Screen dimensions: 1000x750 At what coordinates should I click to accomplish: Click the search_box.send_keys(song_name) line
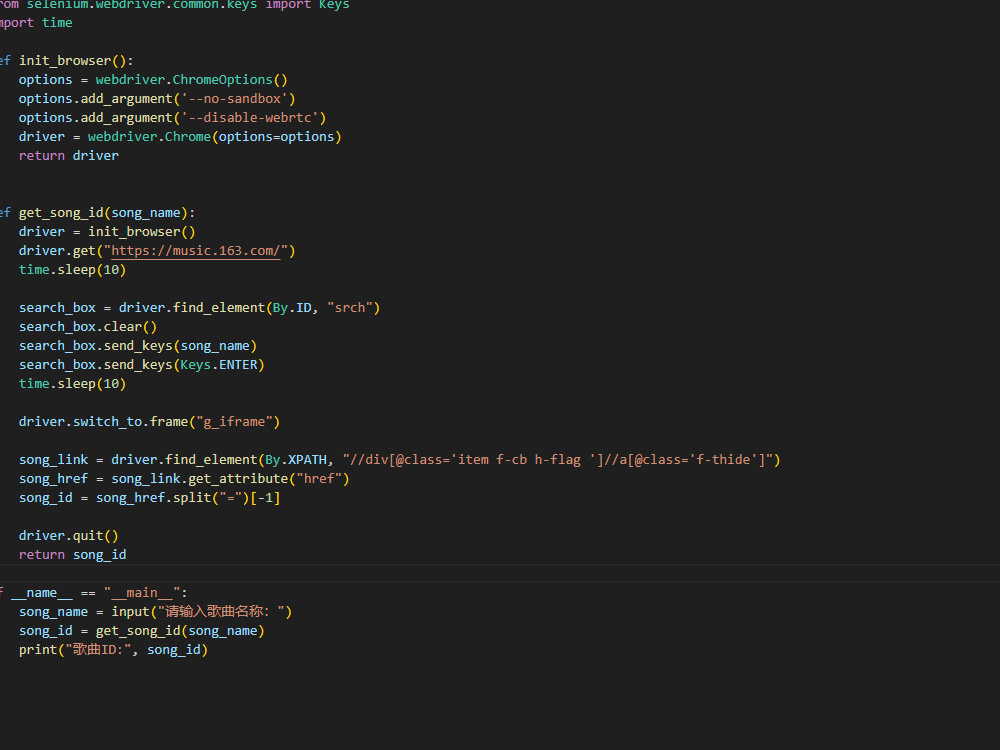(x=138, y=346)
